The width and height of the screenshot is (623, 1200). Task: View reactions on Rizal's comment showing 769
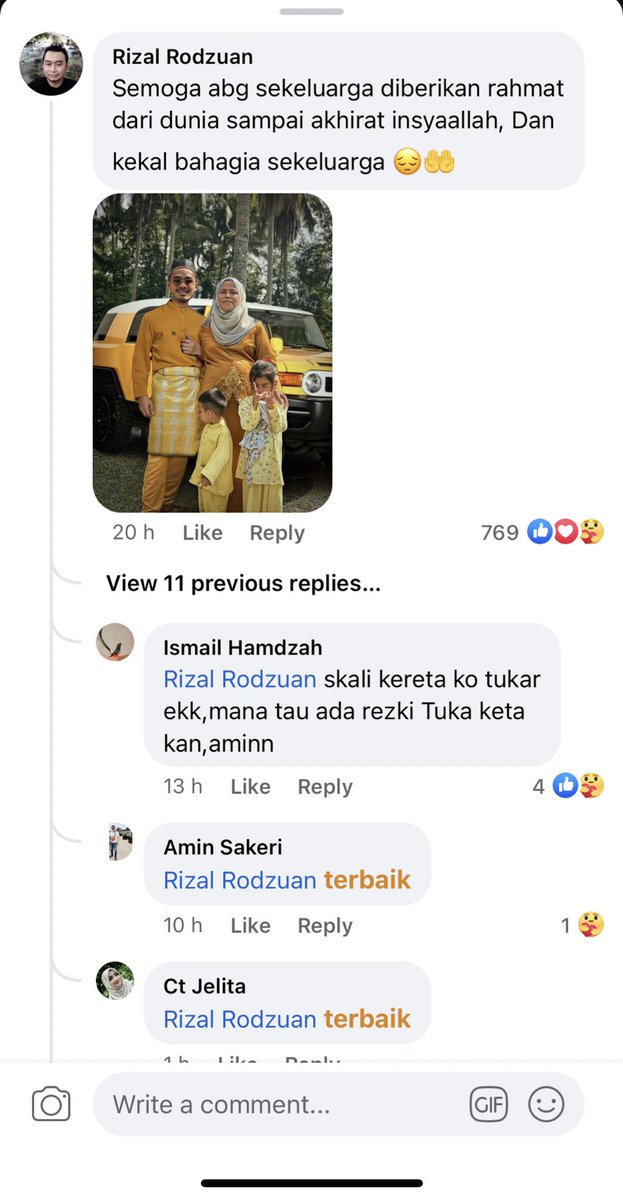tap(543, 533)
